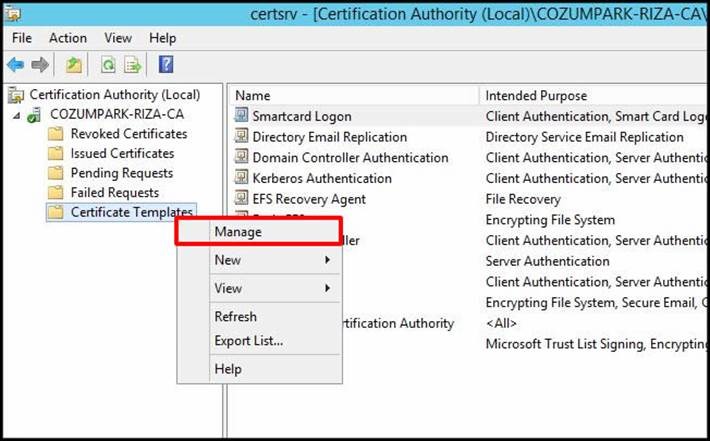This screenshot has width=710, height=441.
Task: Click the Directory Email Replication template icon
Action: [241, 136]
